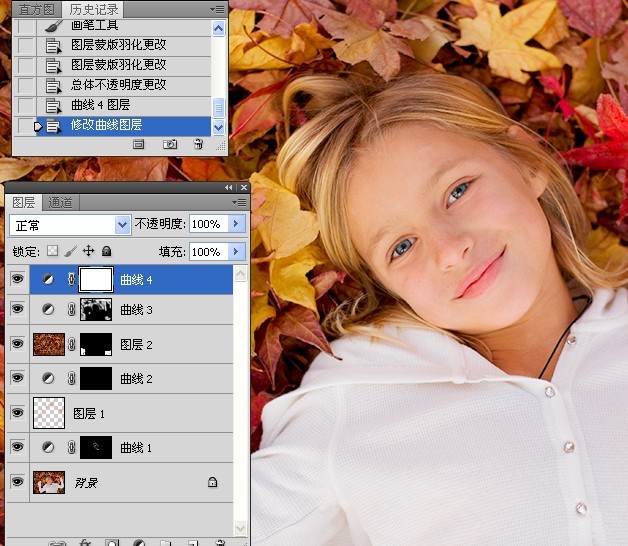Enable lock transparent pixels icon
Image resolution: width=628 pixels, height=546 pixels.
point(52,251)
